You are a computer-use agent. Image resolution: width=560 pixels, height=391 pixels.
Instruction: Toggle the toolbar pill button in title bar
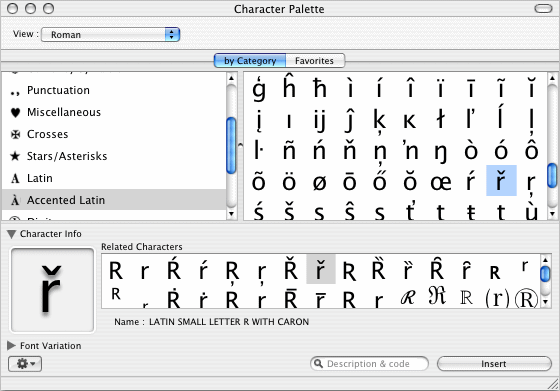pos(543,8)
